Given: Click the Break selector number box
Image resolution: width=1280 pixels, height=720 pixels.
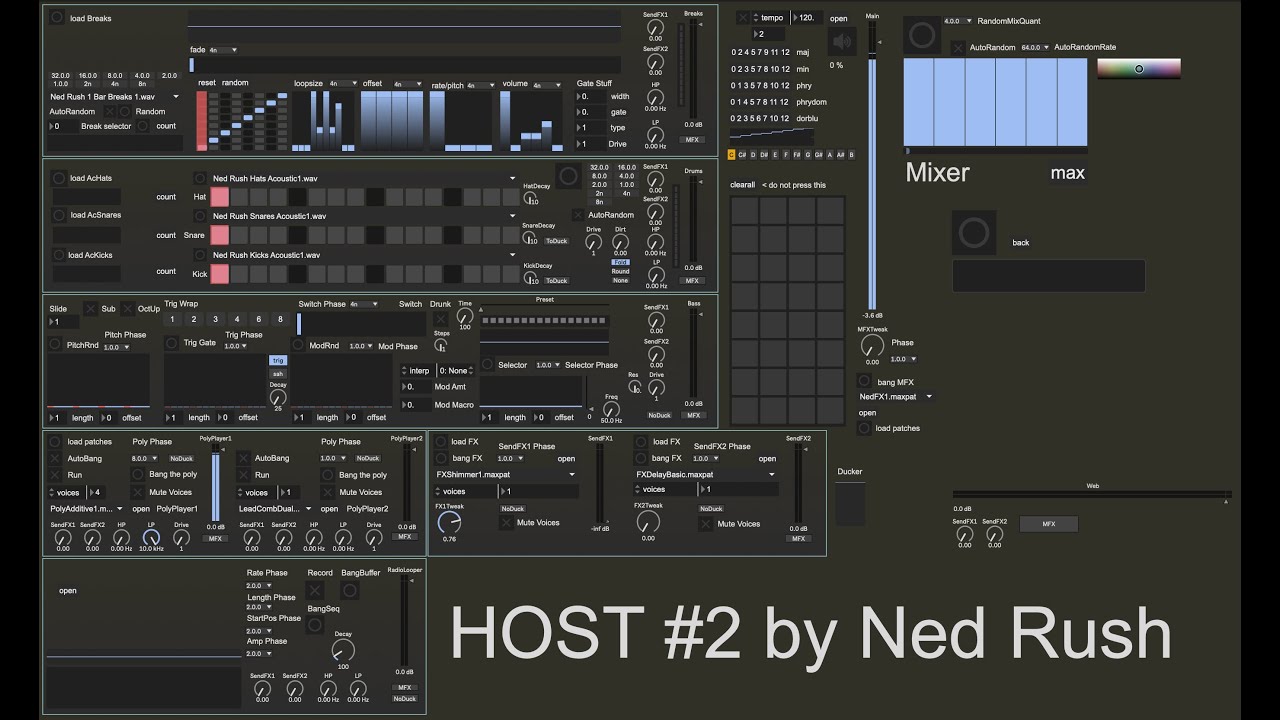Looking at the screenshot, I should point(62,127).
